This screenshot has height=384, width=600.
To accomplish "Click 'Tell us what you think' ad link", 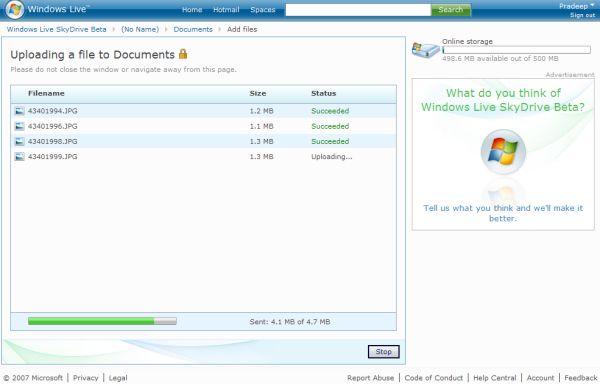I will [503, 213].
